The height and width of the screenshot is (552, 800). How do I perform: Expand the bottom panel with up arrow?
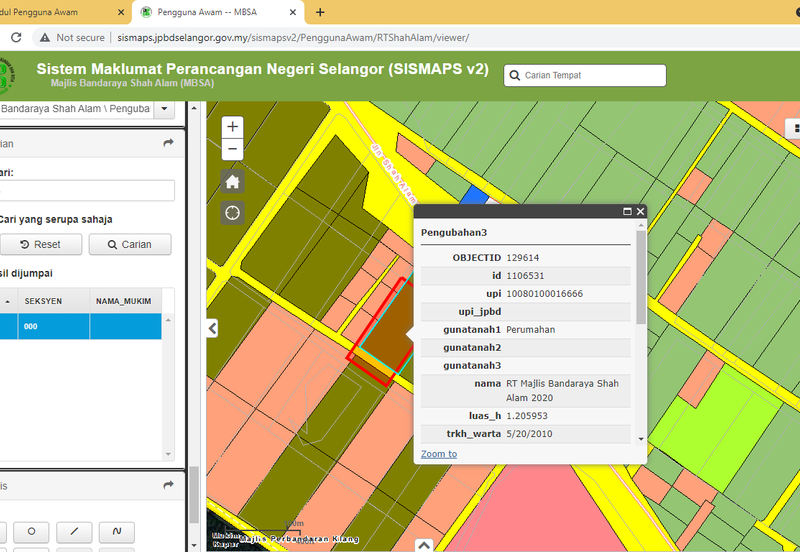[423, 545]
